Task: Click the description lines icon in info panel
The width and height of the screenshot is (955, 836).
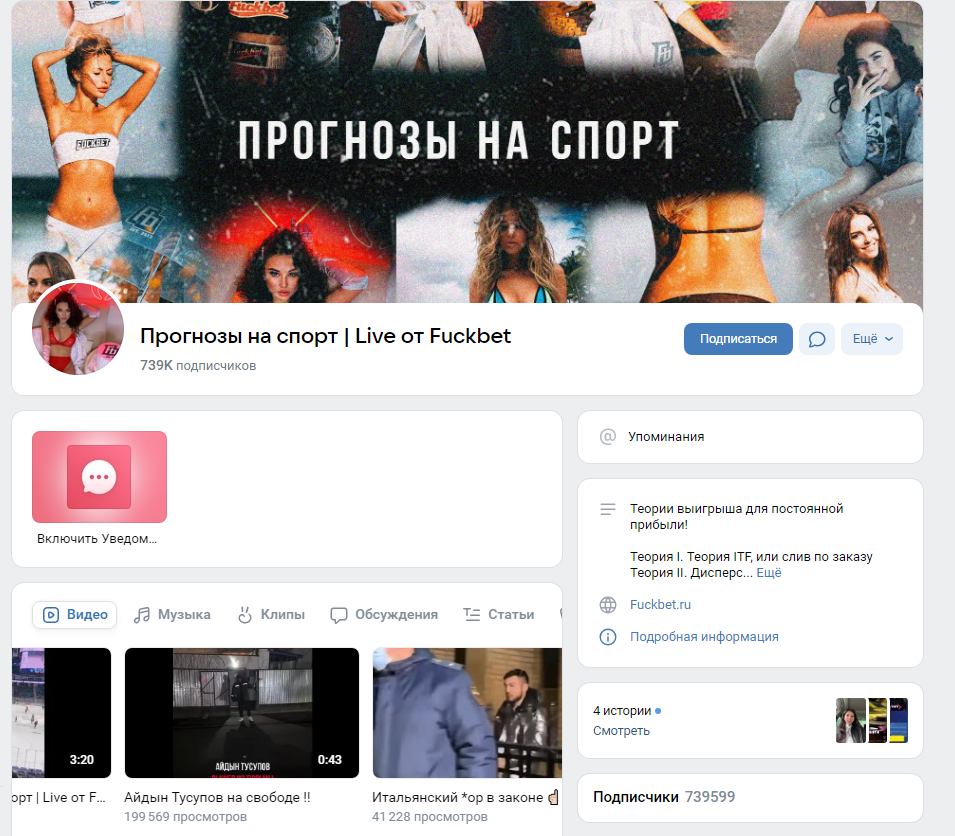Action: (607, 509)
